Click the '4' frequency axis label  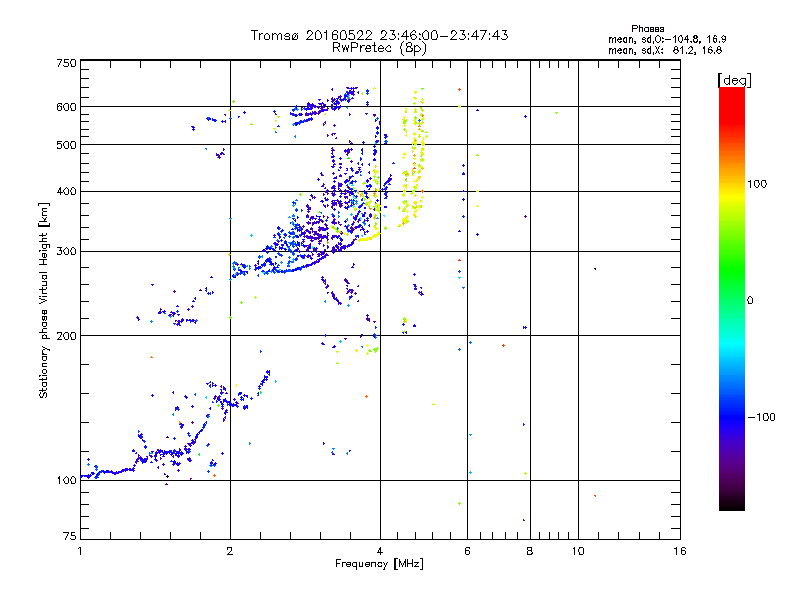point(380,551)
